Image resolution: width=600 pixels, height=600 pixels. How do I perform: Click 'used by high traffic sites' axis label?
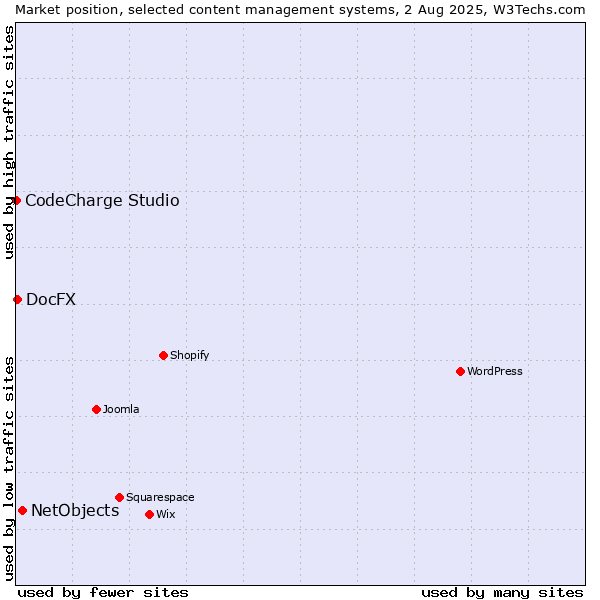pos(8,142)
